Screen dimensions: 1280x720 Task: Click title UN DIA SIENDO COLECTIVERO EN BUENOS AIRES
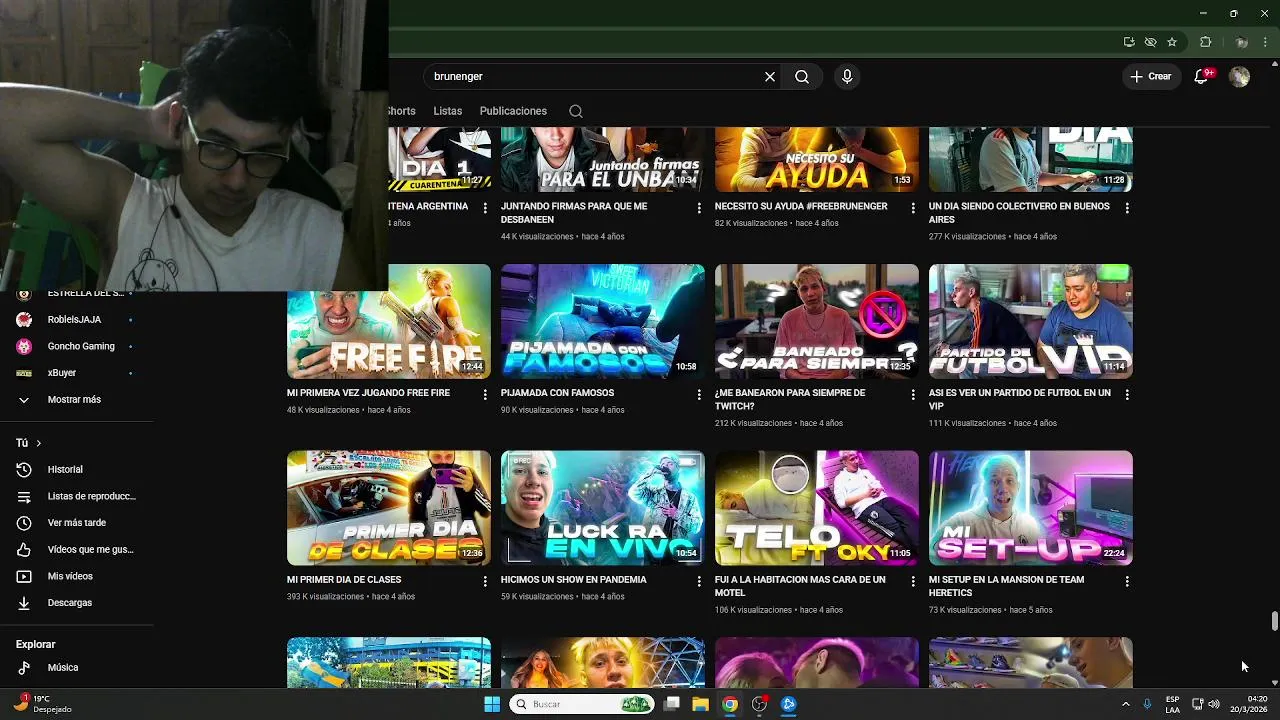click(x=1019, y=213)
